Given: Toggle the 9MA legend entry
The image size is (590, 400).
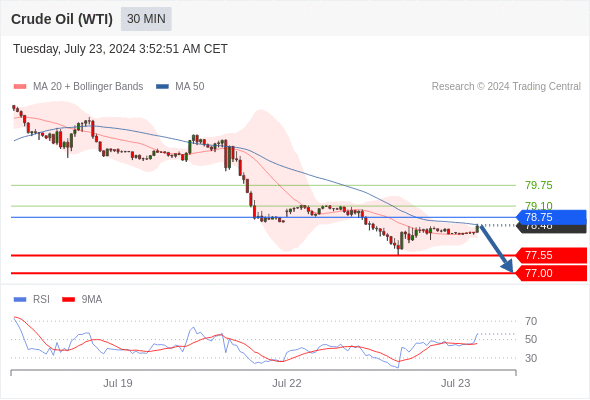Looking at the screenshot, I should click(82, 300).
